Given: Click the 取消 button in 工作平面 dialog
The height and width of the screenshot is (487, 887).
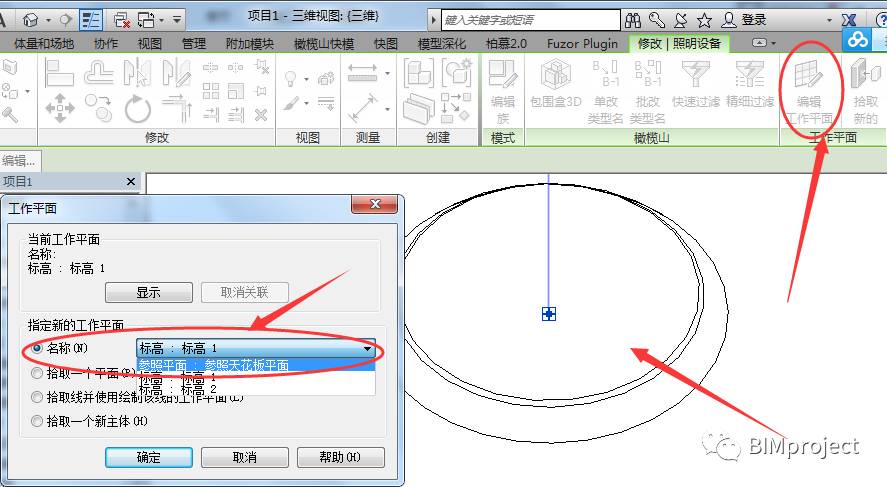Looking at the screenshot, I should click(x=244, y=457).
